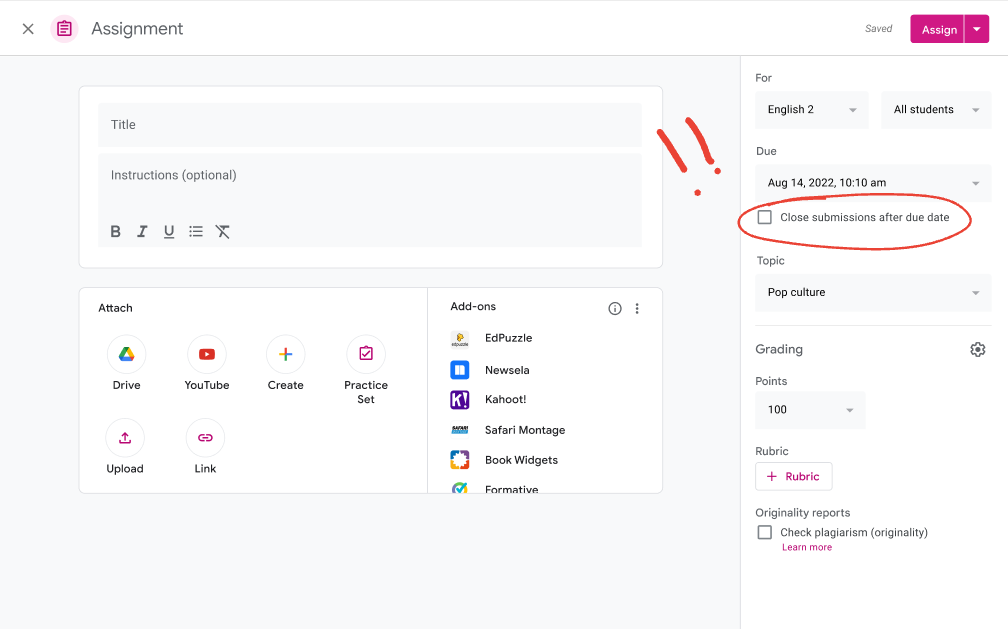Open the Pop culture topic dropdown
The image size is (1008, 629).
click(873, 293)
